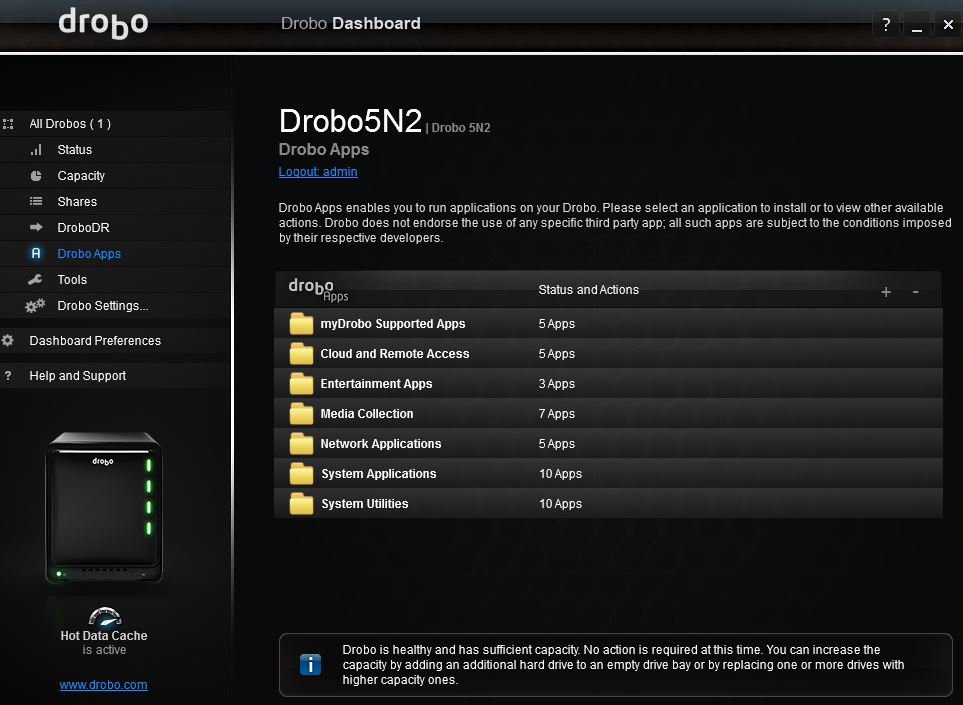Click the Logout: admin link
Screen dimensions: 963x705
pyautogui.click(x=318, y=172)
